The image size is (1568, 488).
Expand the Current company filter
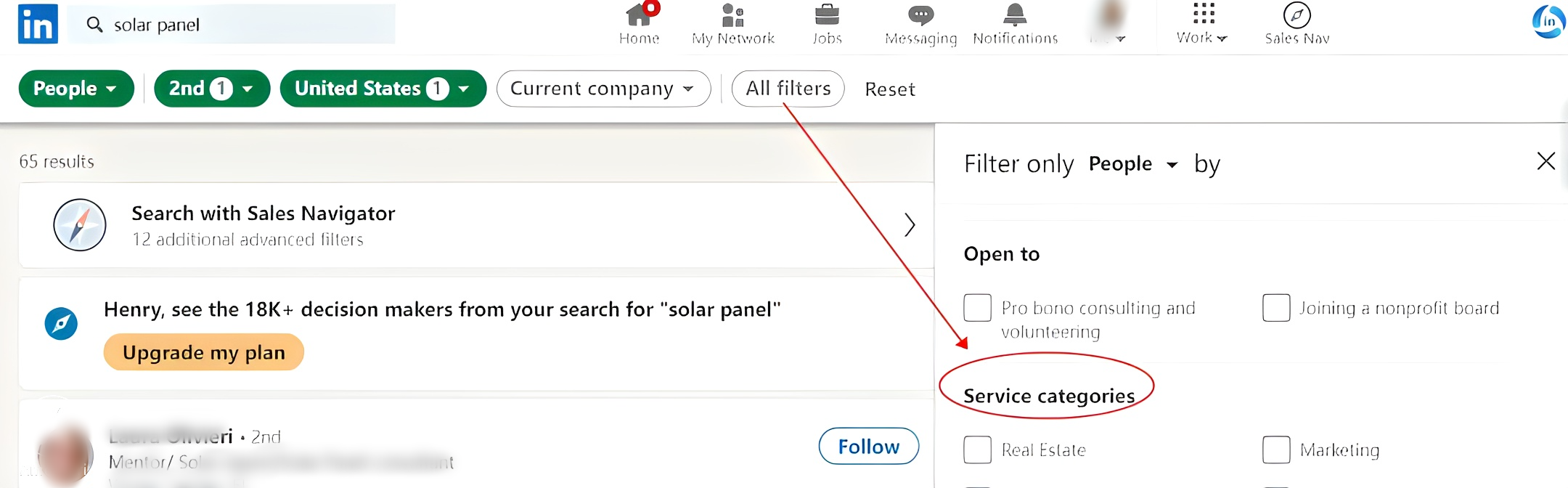click(603, 89)
